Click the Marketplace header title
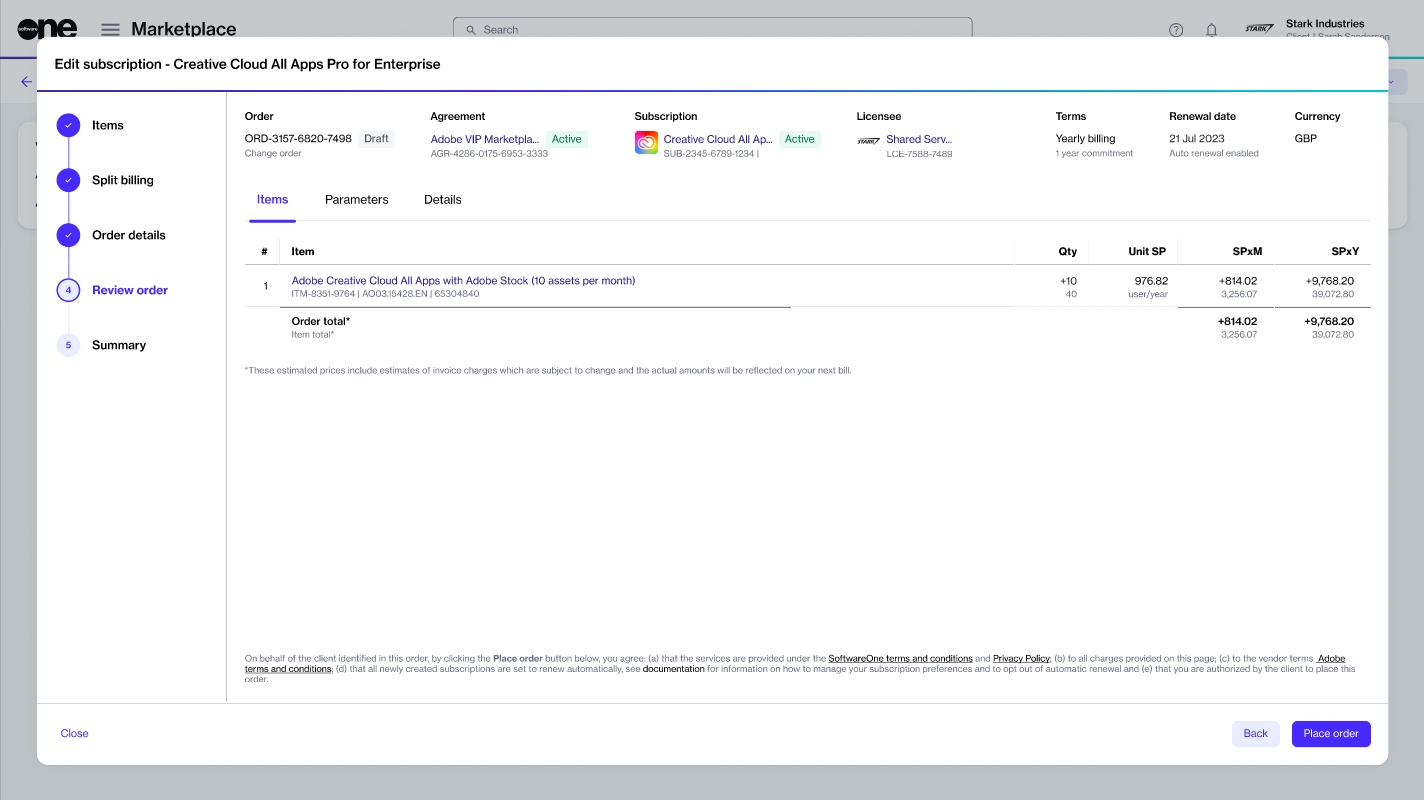The width and height of the screenshot is (1424, 800). coord(184,30)
